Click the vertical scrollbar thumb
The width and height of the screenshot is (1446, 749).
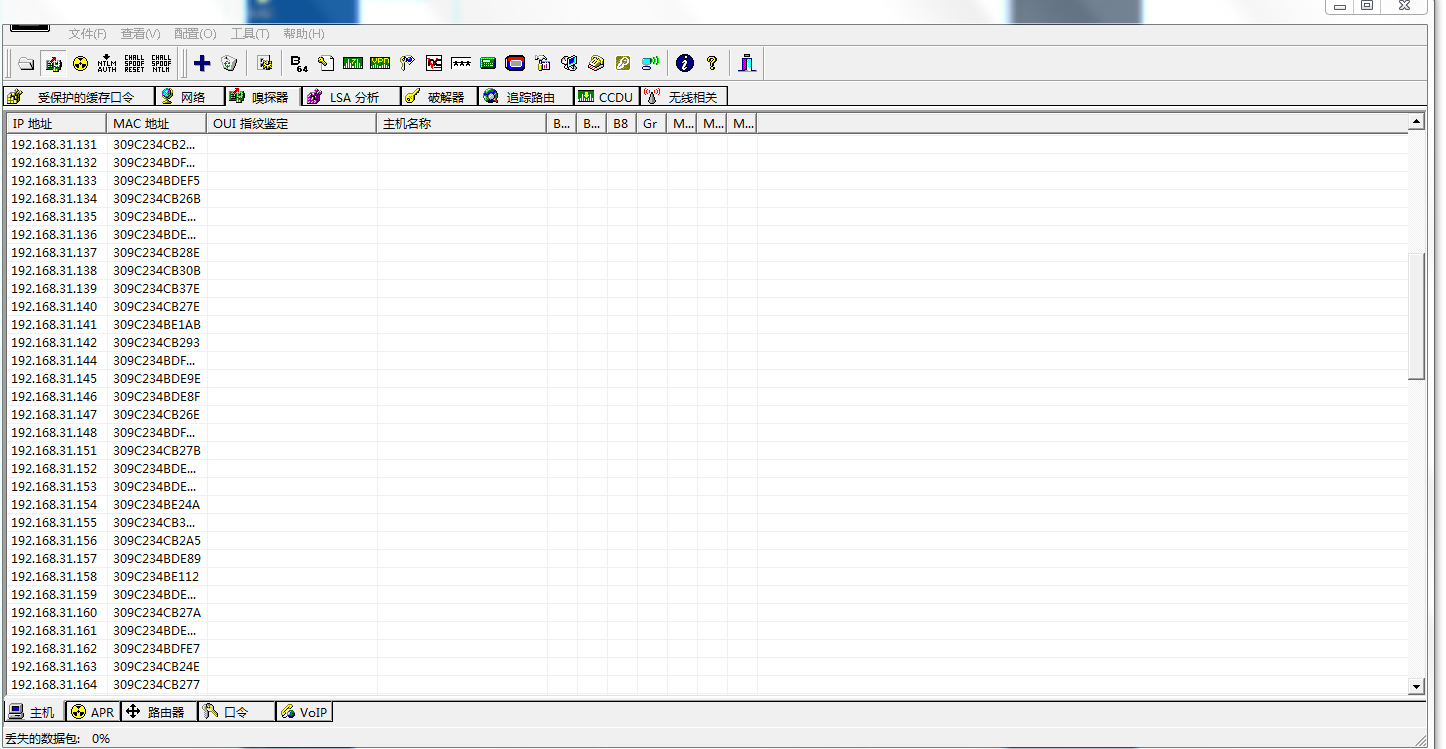click(1416, 316)
